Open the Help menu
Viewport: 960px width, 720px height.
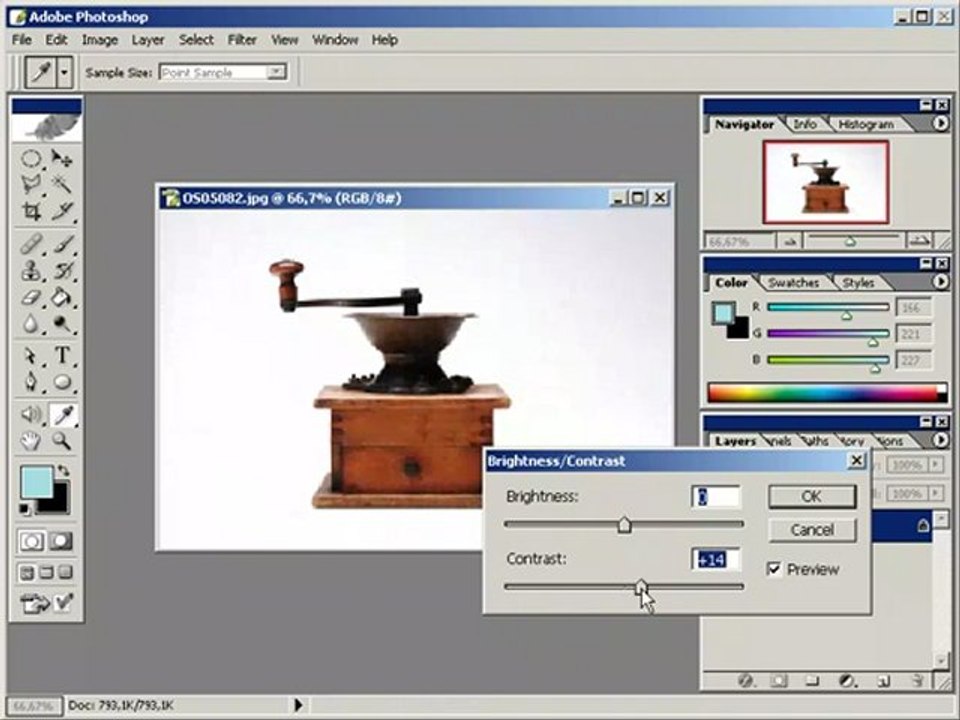(384, 40)
